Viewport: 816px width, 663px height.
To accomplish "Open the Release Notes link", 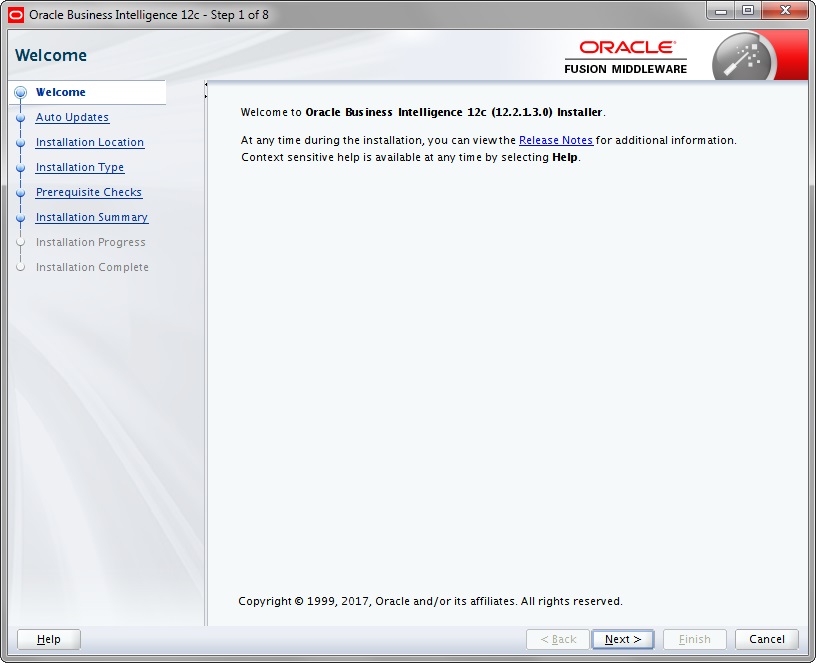I will click(x=556, y=140).
